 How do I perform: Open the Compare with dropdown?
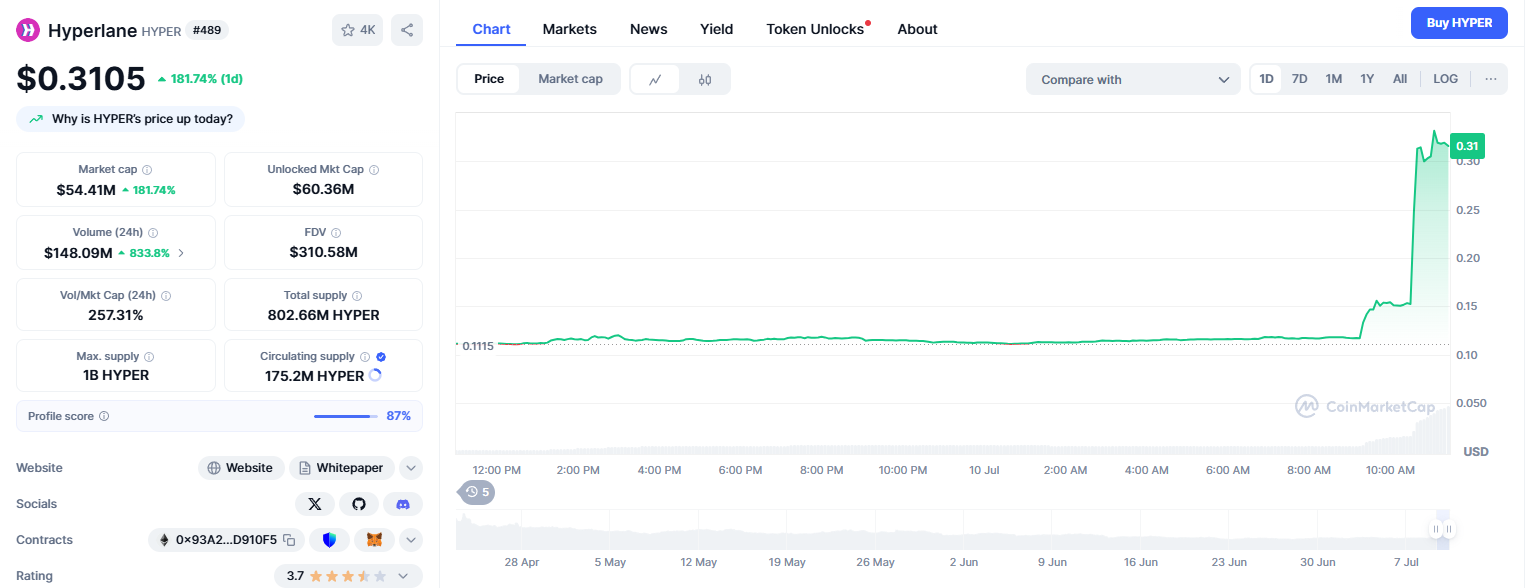(1133, 78)
